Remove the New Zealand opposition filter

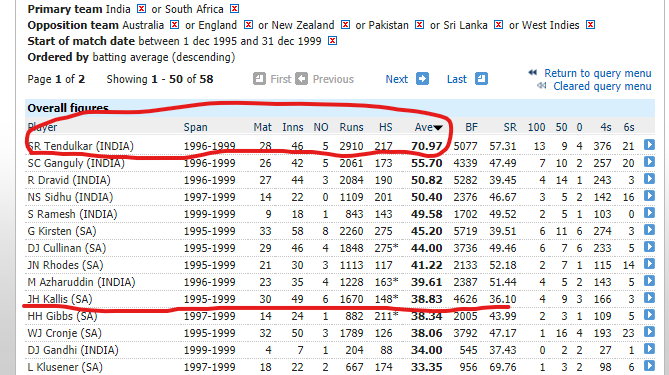(345, 25)
